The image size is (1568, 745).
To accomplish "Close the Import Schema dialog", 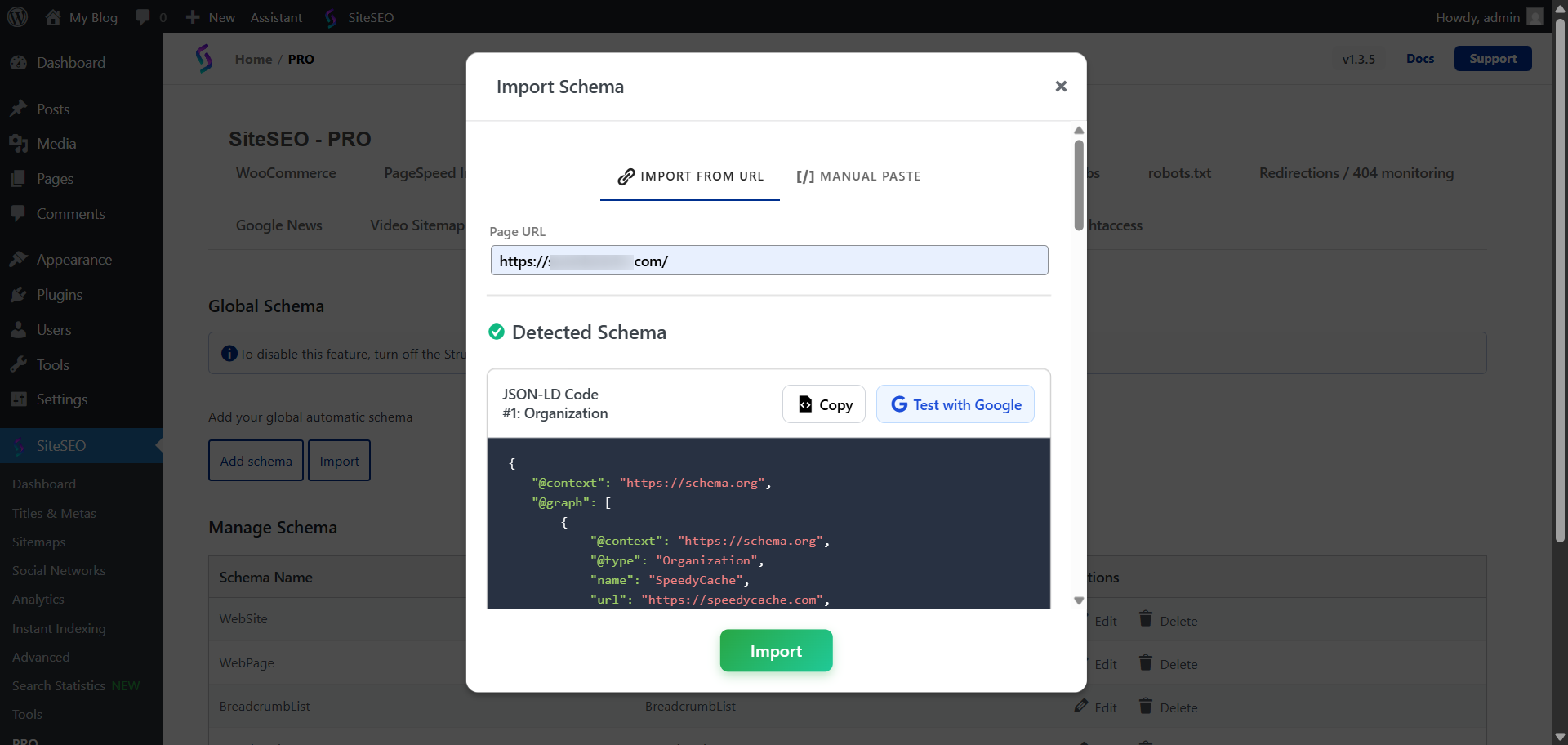I will (x=1061, y=87).
